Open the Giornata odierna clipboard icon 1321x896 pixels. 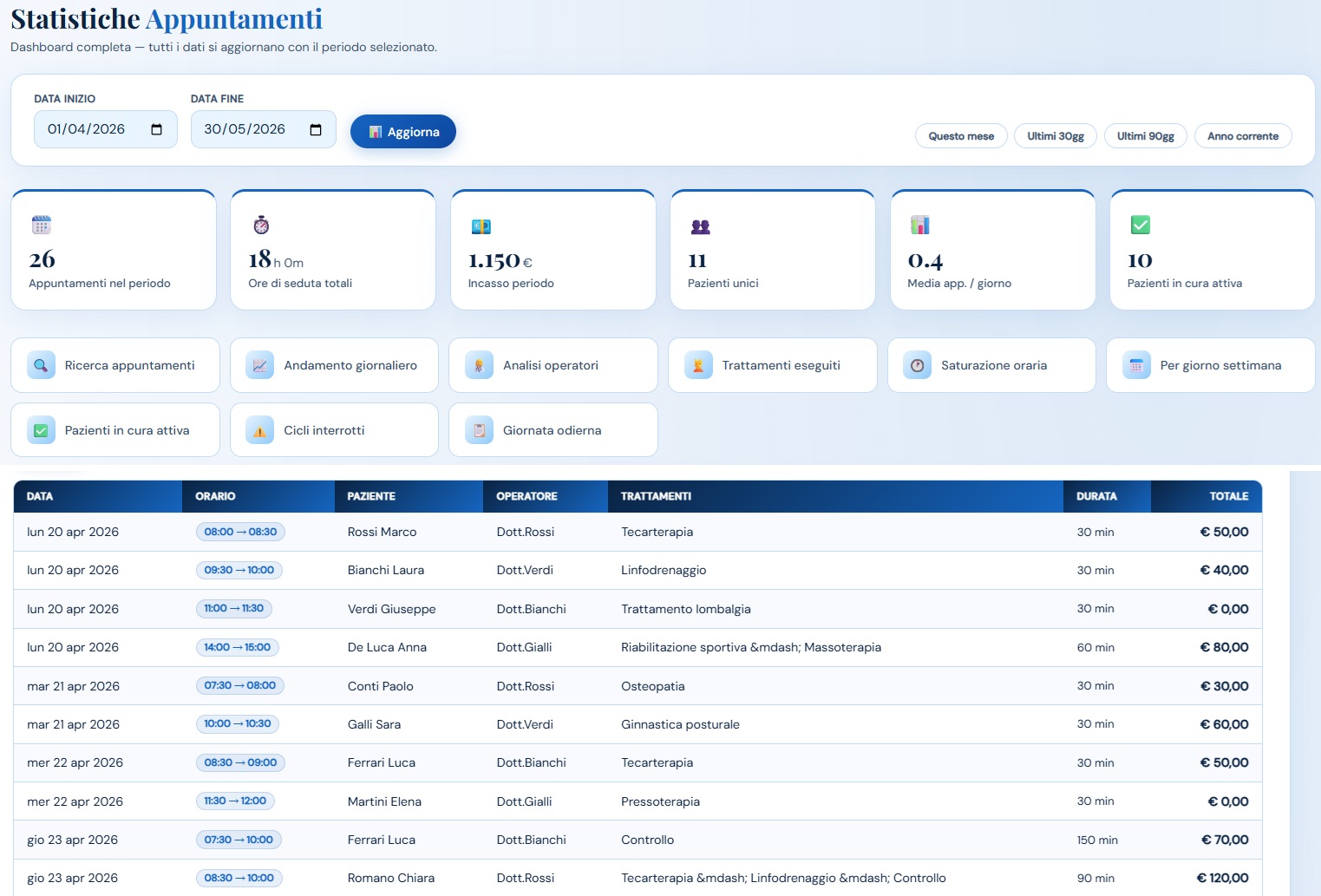(478, 429)
